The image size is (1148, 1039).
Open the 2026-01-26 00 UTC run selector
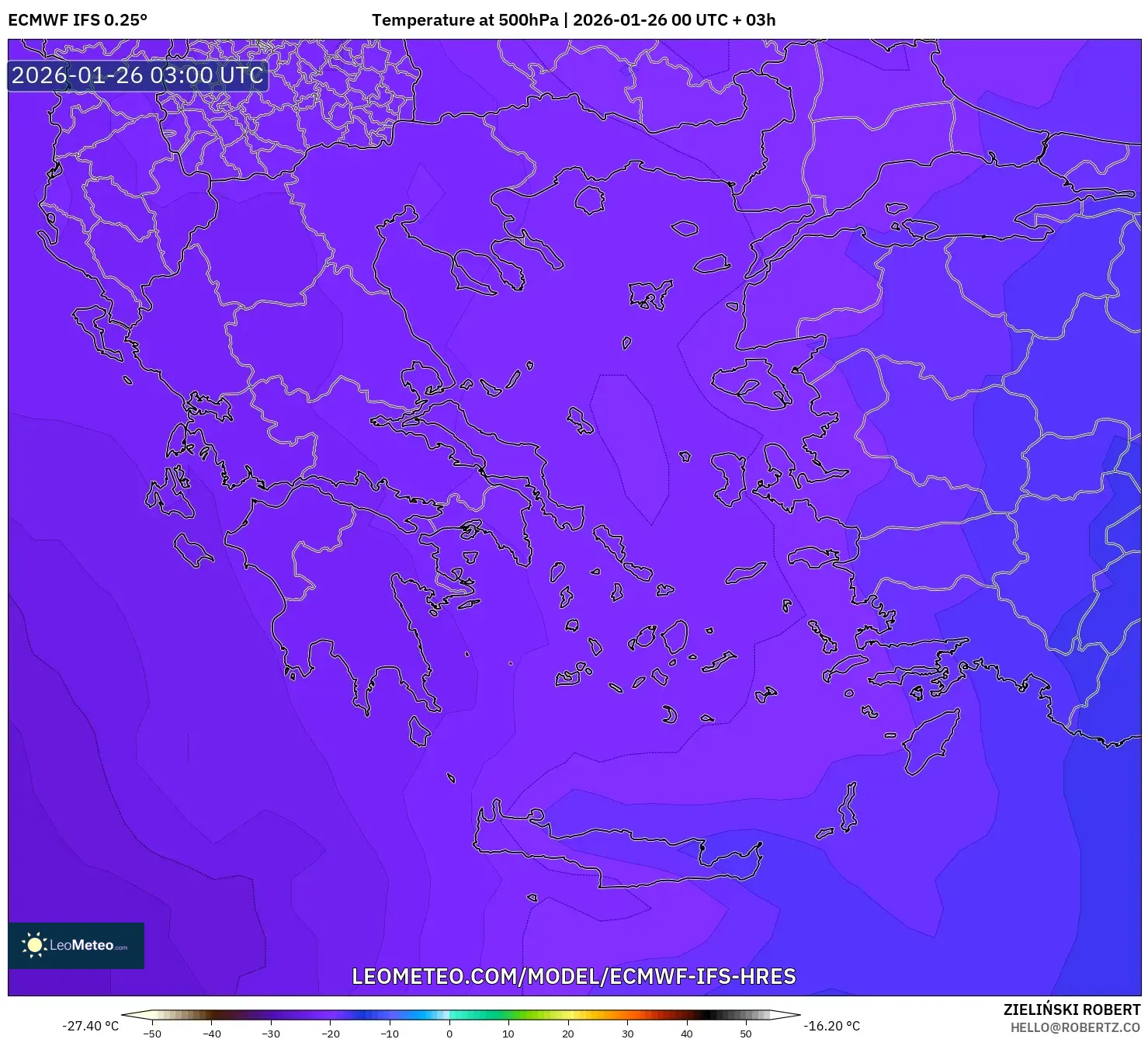(x=648, y=19)
